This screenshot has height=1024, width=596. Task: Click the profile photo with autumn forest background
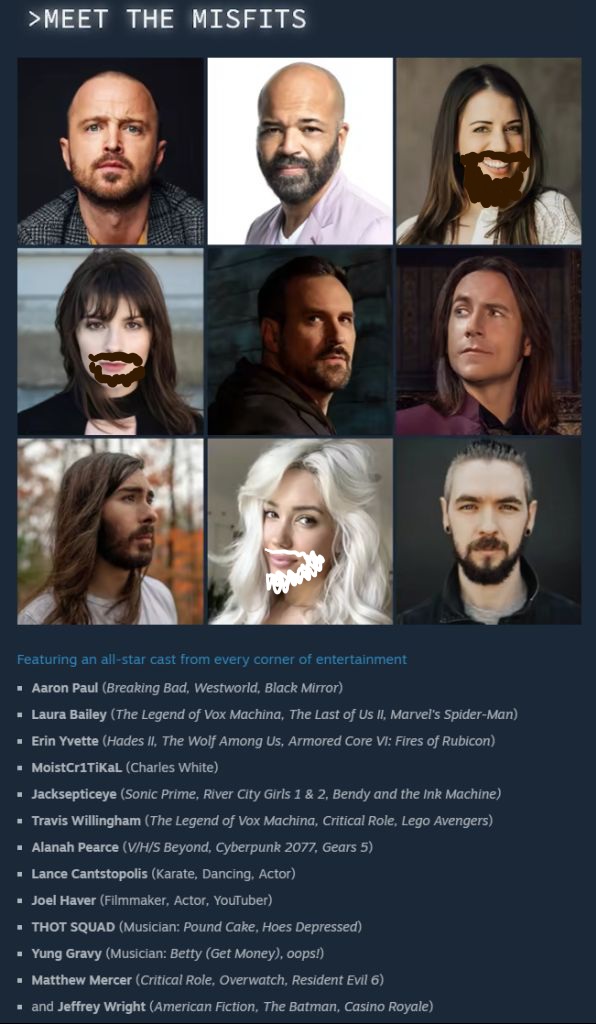[111, 532]
